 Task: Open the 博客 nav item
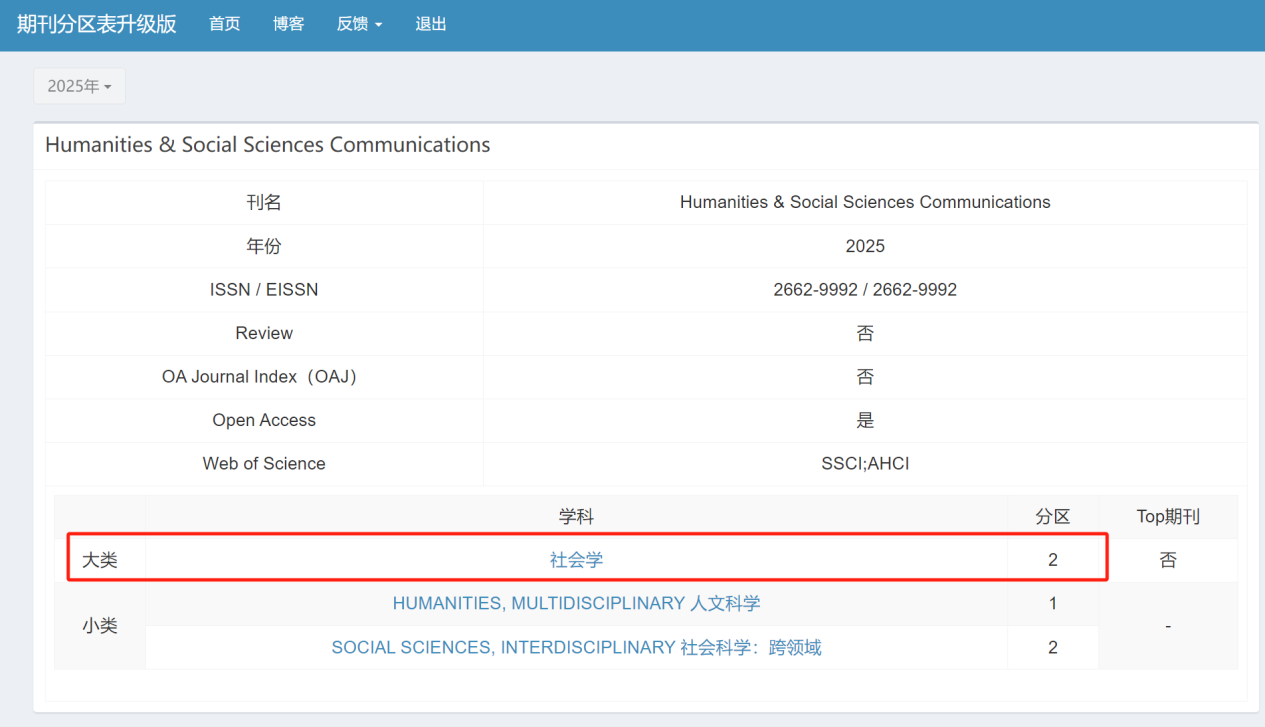coord(288,24)
